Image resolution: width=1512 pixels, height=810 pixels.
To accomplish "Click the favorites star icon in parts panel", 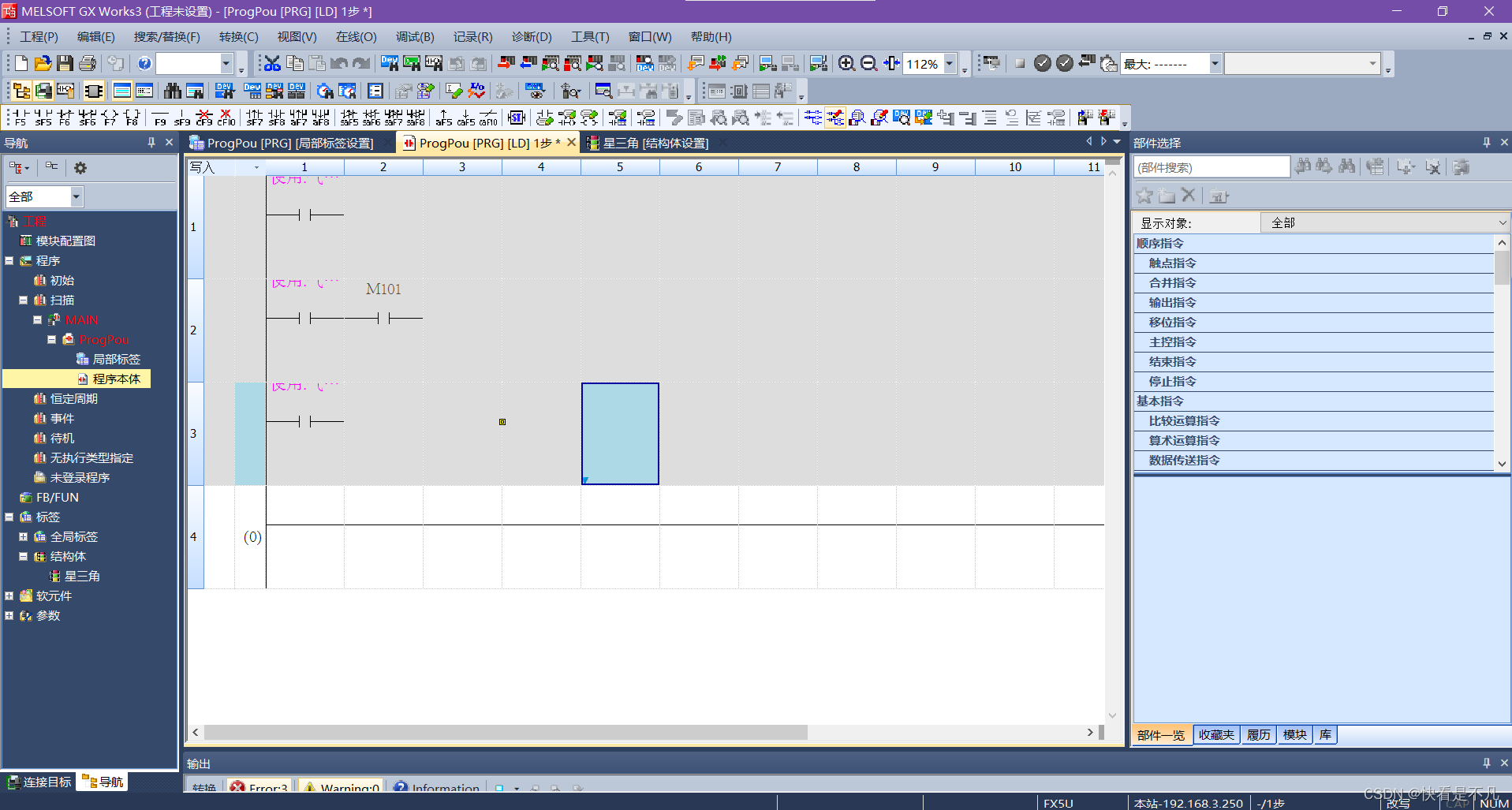I will pos(1144,196).
